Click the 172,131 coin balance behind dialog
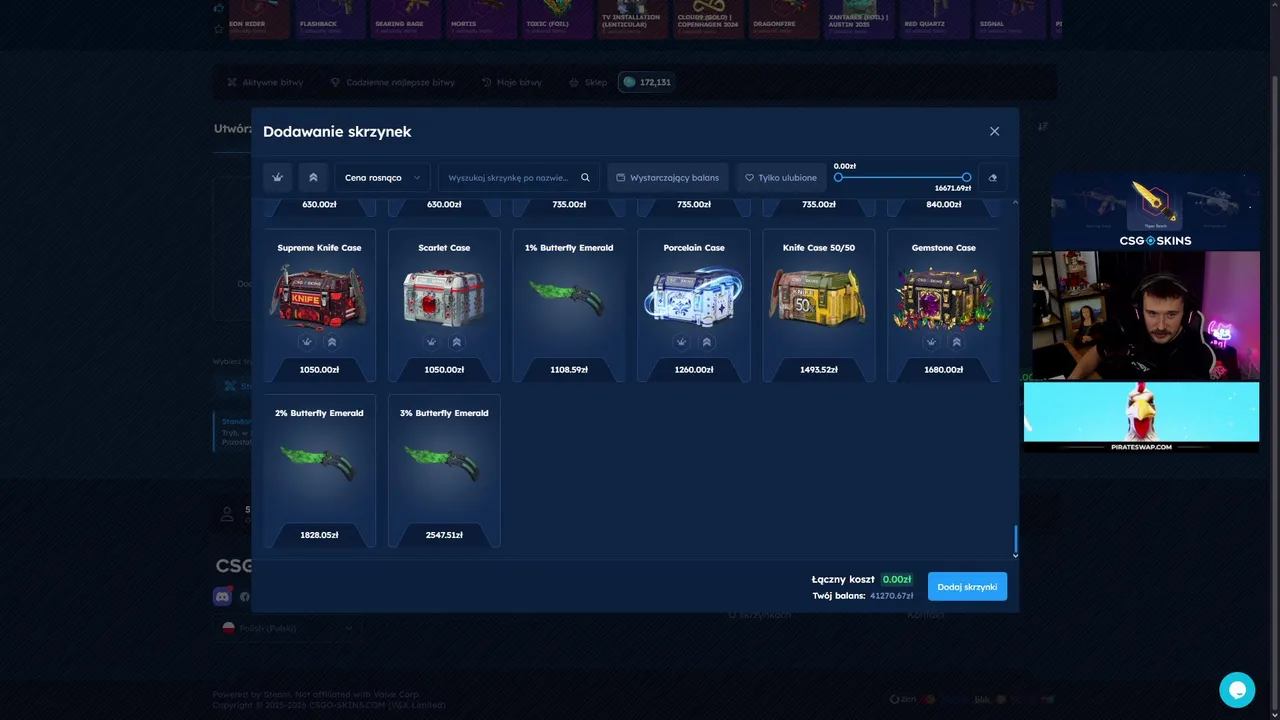Viewport: 1280px width, 720px height. click(646, 82)
